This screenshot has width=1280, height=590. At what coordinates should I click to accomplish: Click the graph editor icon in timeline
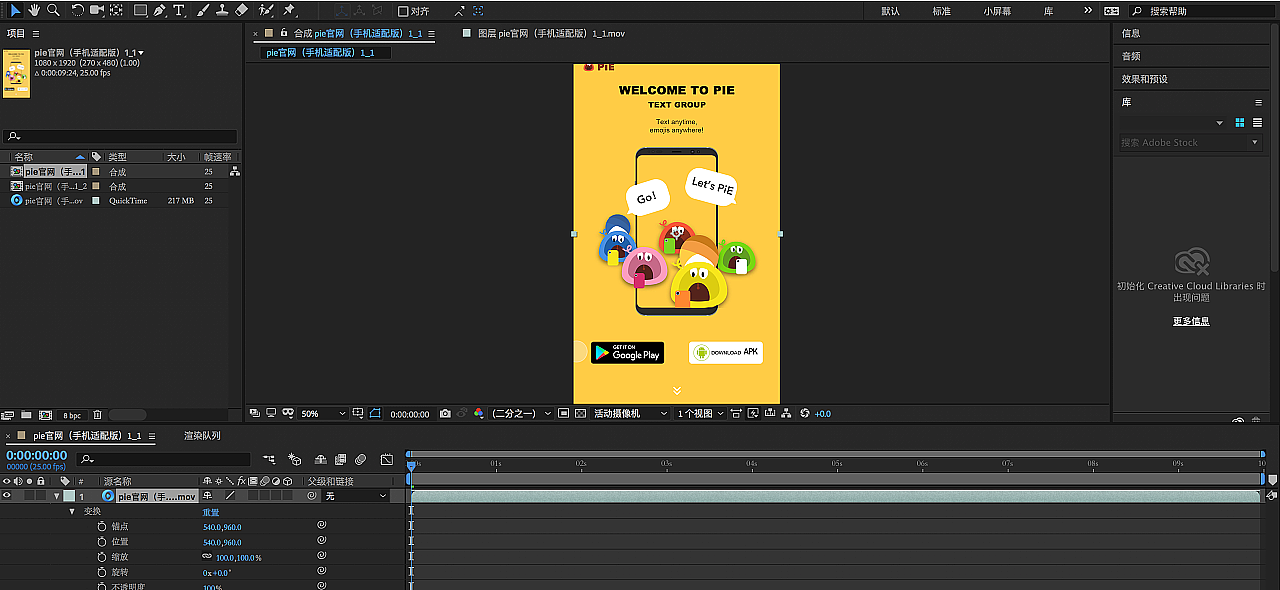387,459
